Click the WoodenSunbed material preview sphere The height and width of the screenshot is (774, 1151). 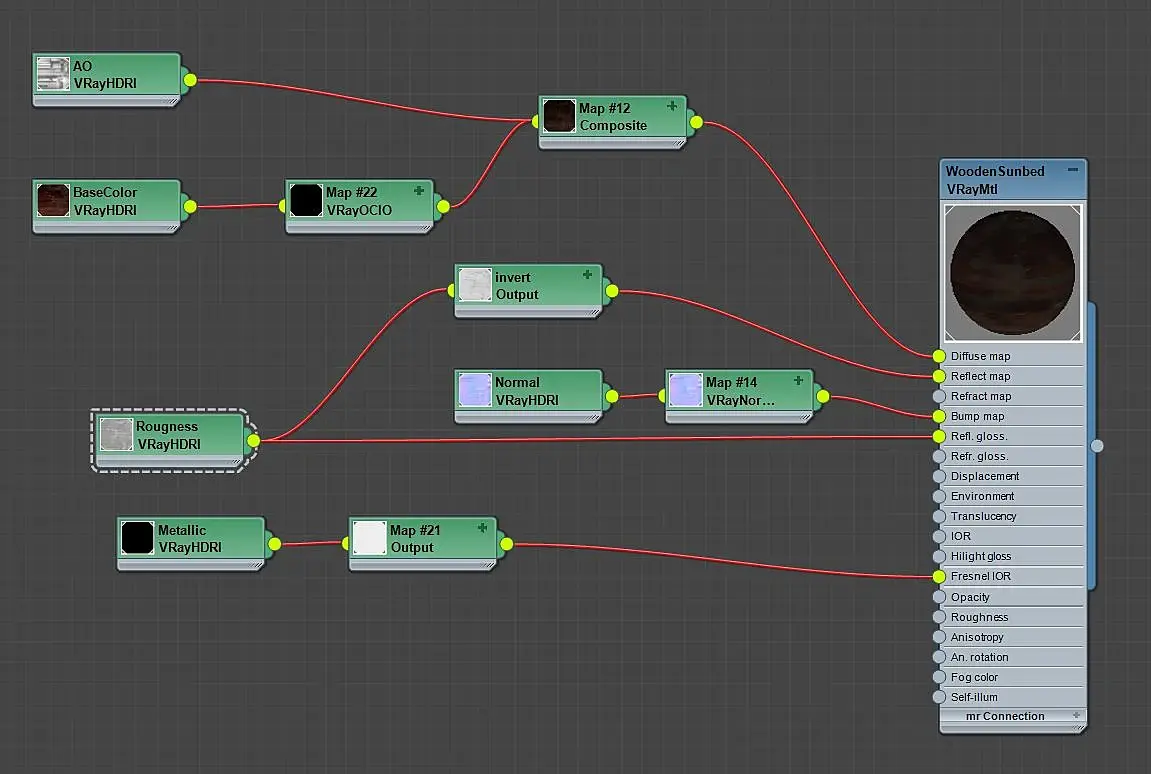pos(1012,272)
